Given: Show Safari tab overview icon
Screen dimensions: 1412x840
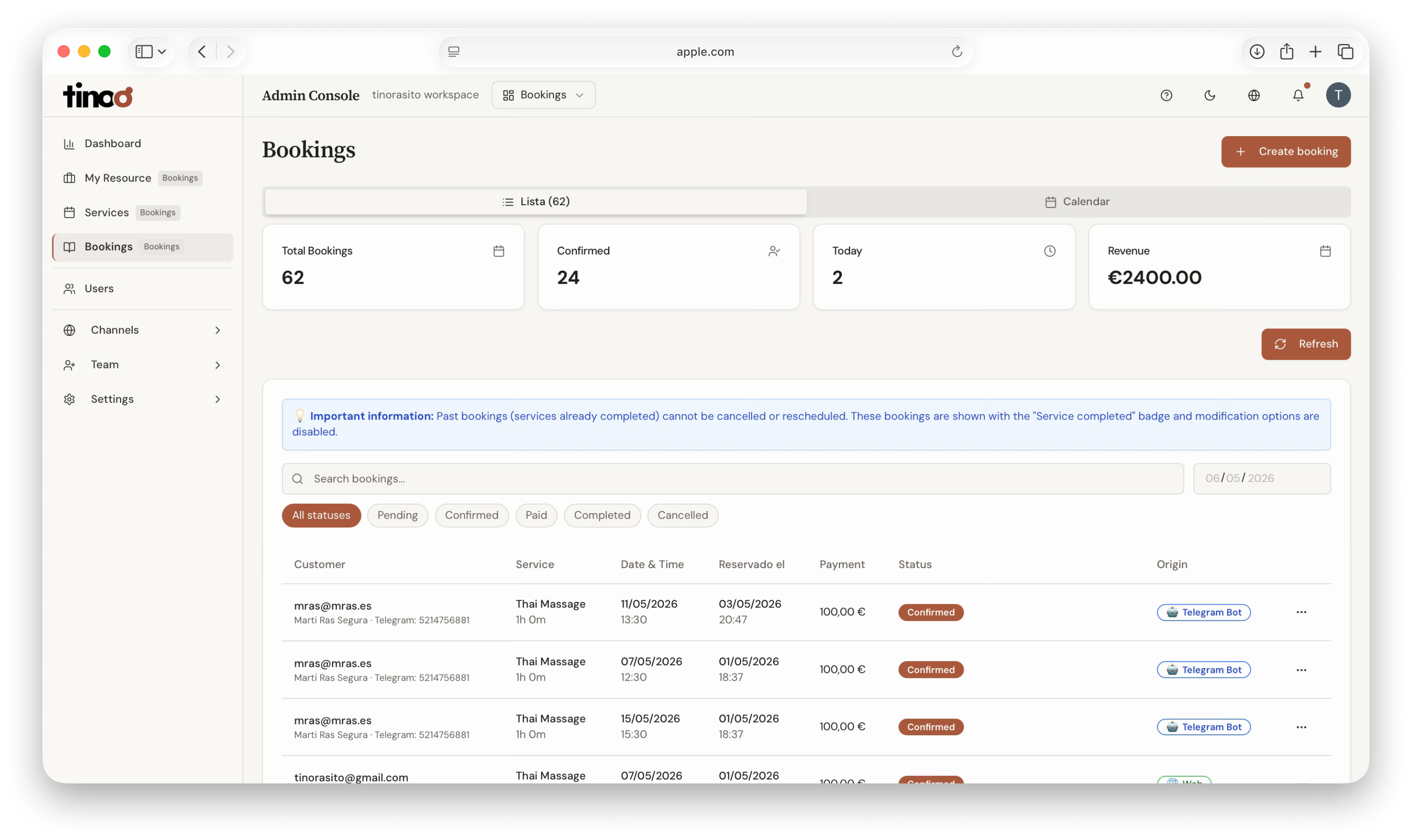Looking at the screenshot, I should pos(1345,52).
